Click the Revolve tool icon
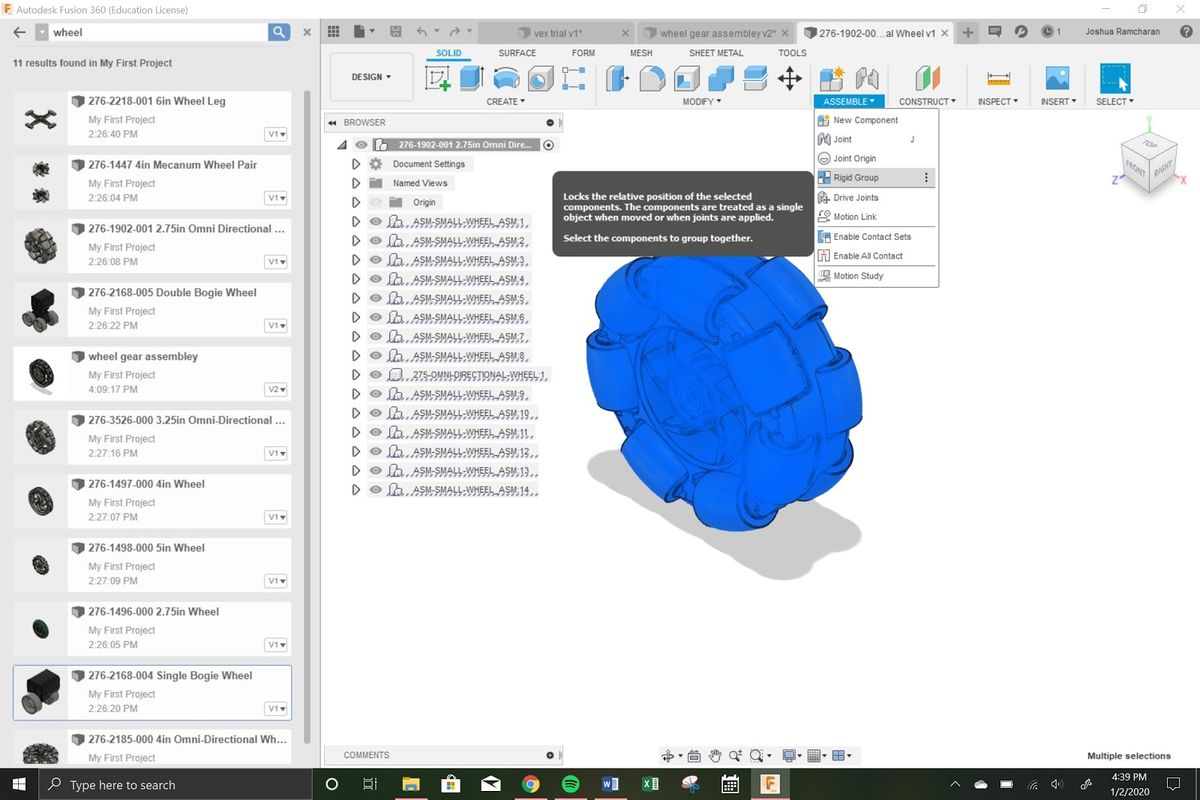The height and width of the screenshot is (800, 1200). click(x=506, y=78)
